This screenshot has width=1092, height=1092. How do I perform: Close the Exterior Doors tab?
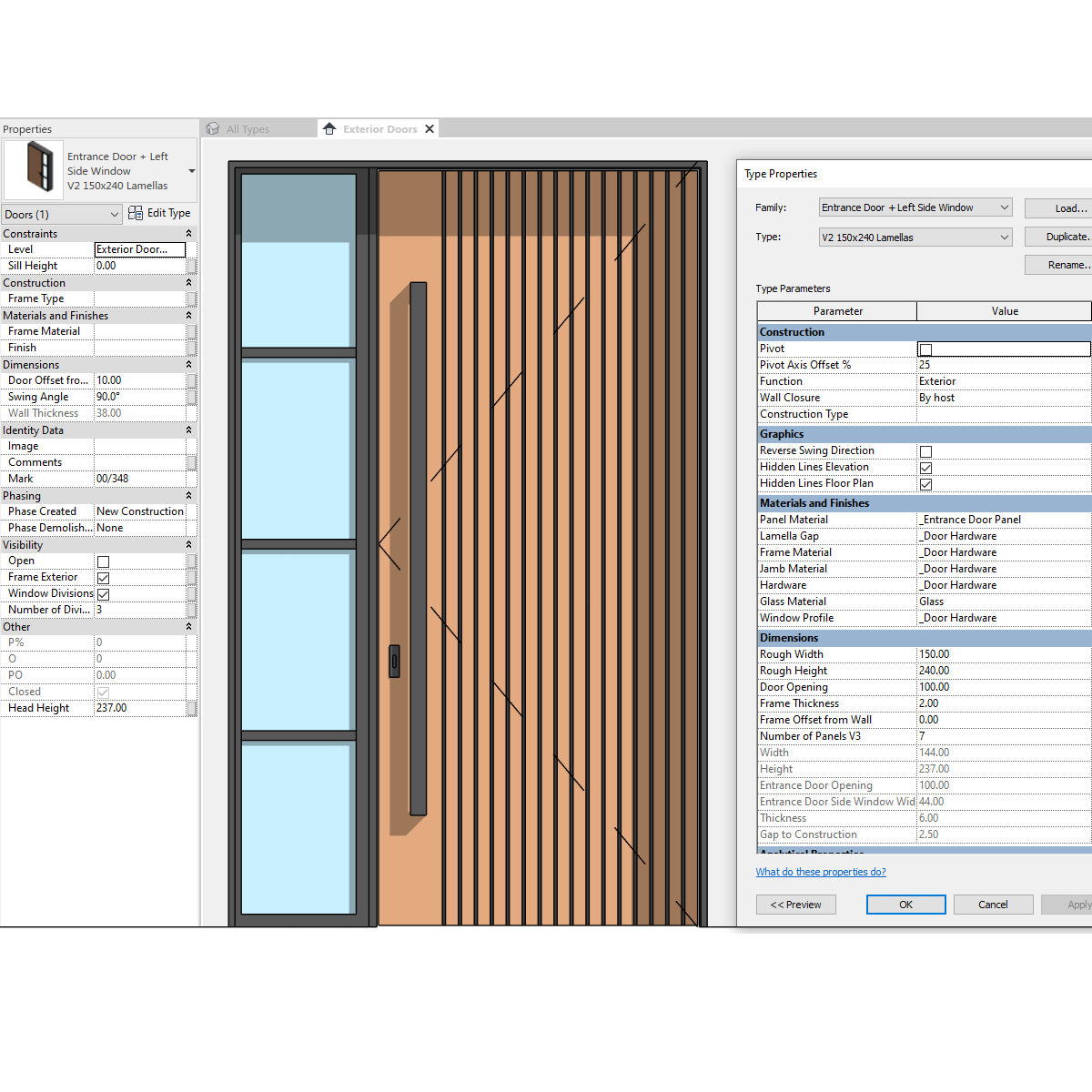(430, 129)
